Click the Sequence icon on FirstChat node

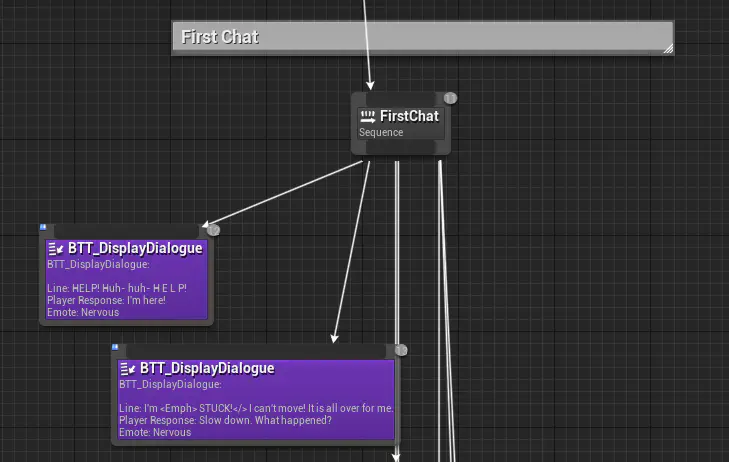367,116
